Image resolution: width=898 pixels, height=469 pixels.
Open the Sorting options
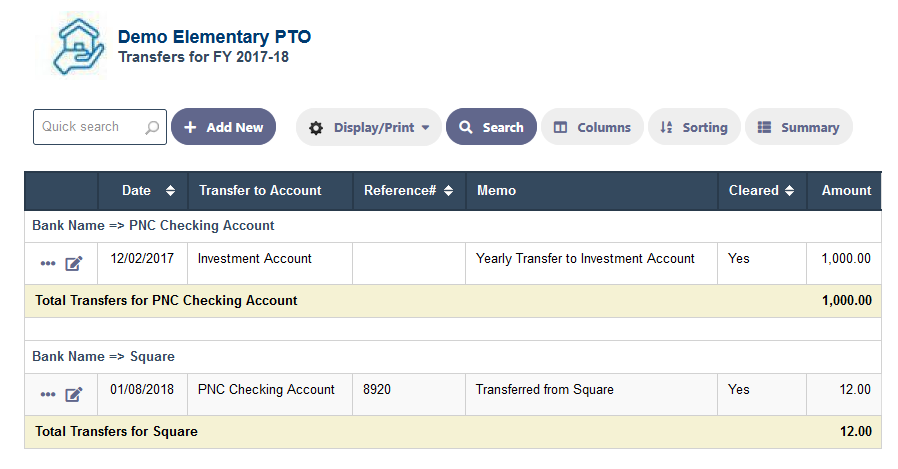(694, 127)
